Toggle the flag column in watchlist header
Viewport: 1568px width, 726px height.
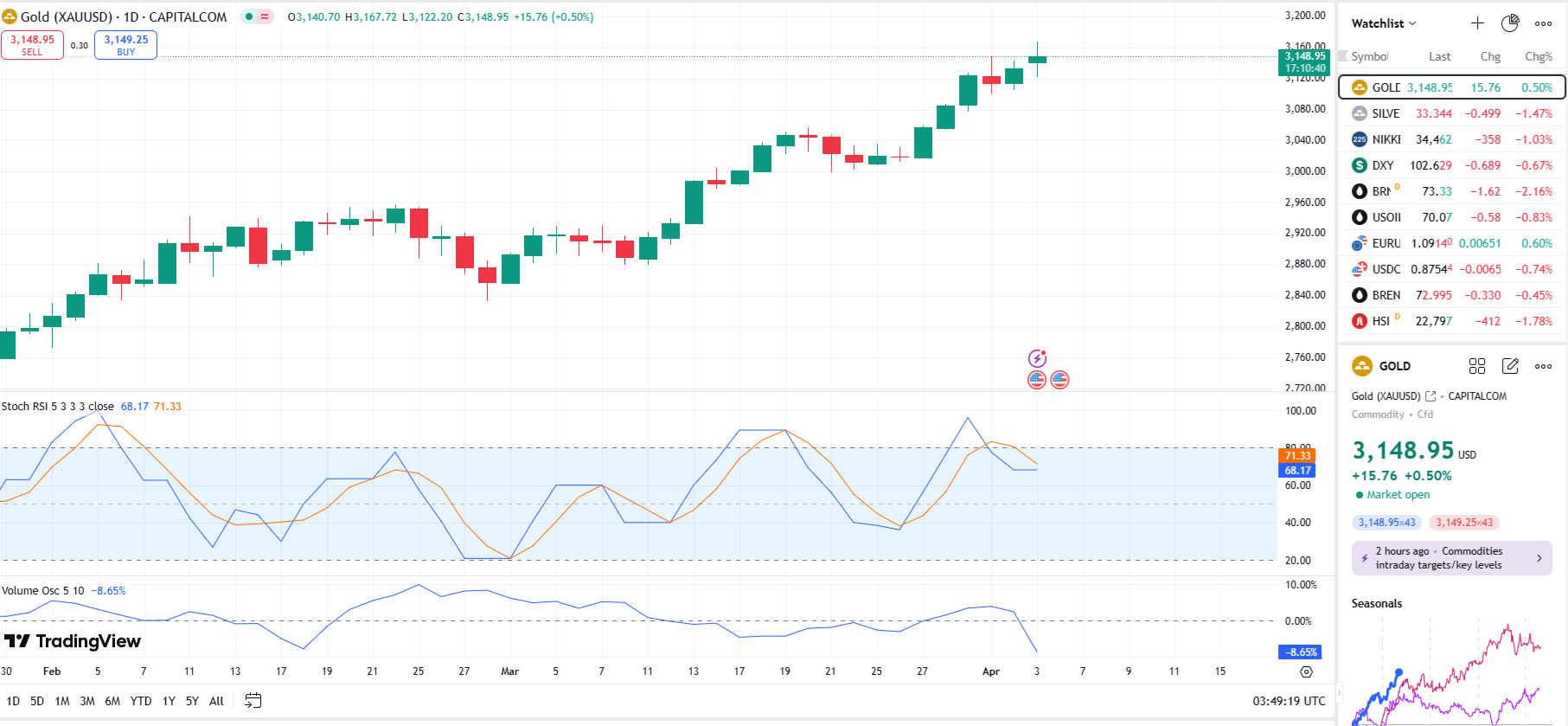coord(1343,56)
